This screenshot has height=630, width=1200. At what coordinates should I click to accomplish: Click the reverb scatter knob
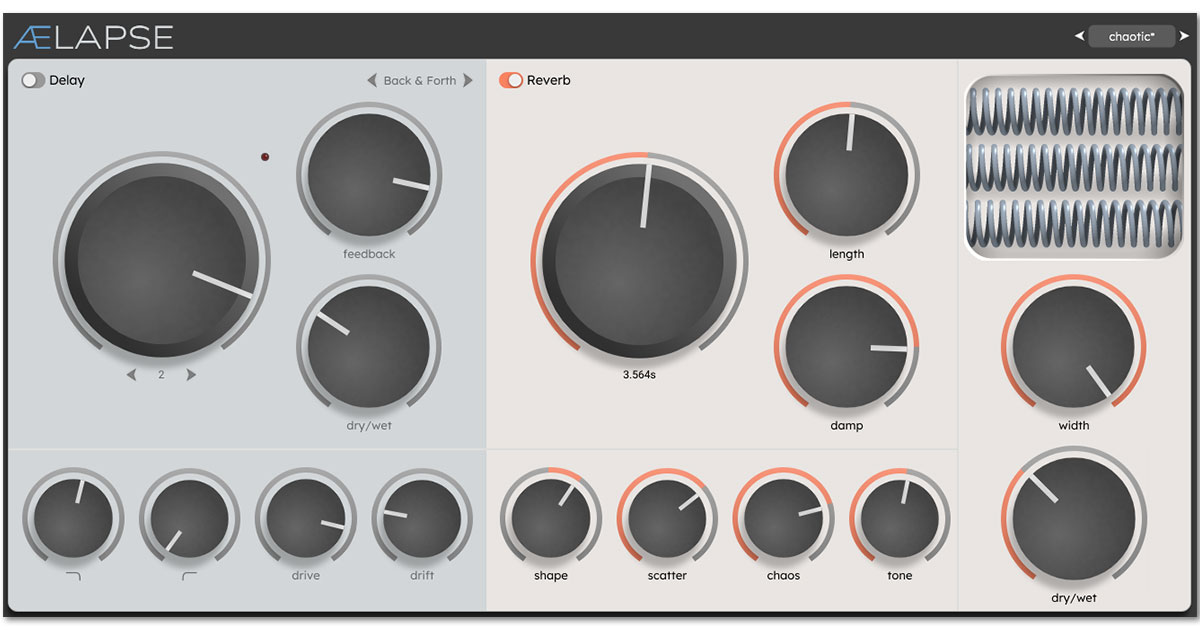coord(667,518)
